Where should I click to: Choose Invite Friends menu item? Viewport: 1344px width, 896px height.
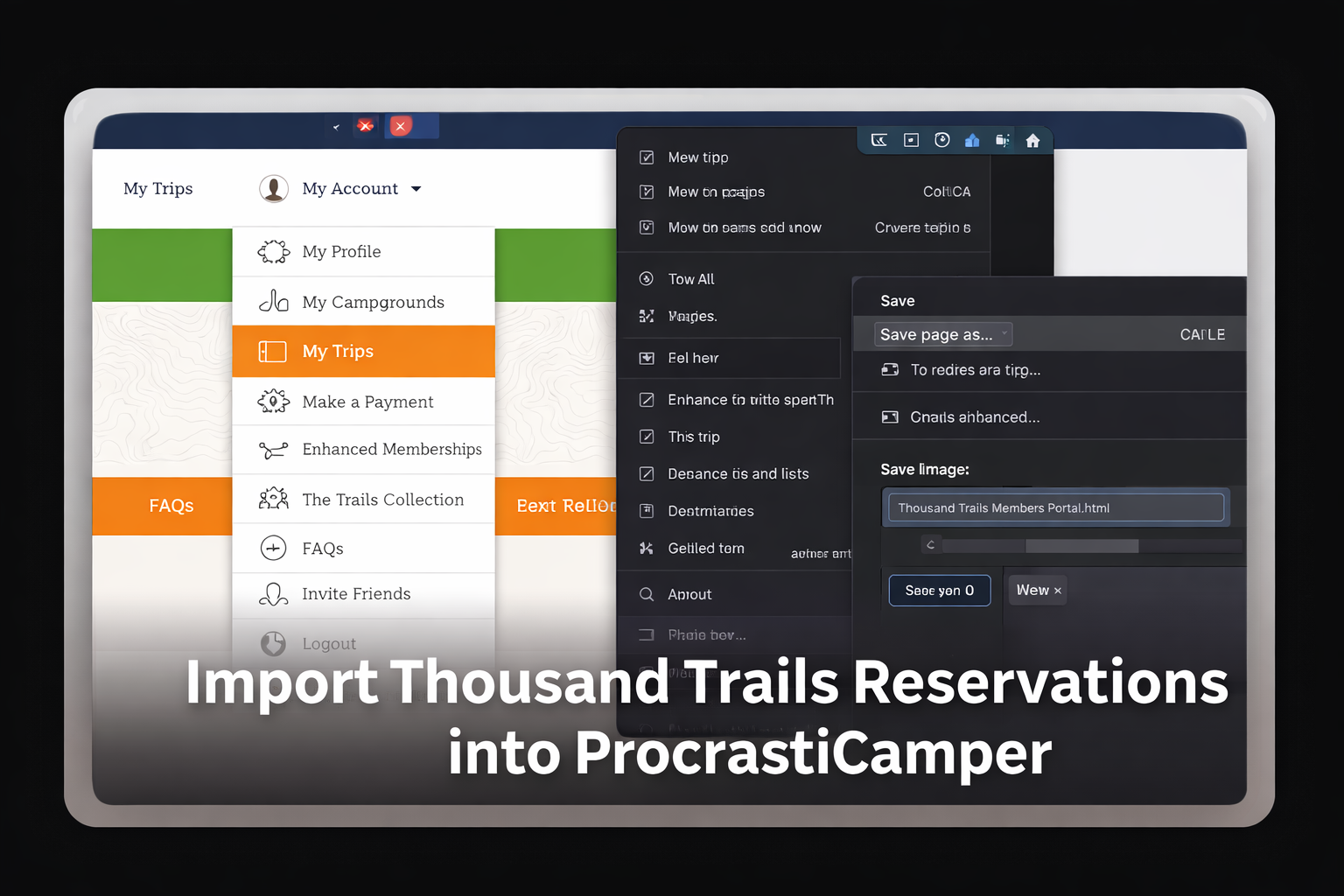click(x=363, y=594)
